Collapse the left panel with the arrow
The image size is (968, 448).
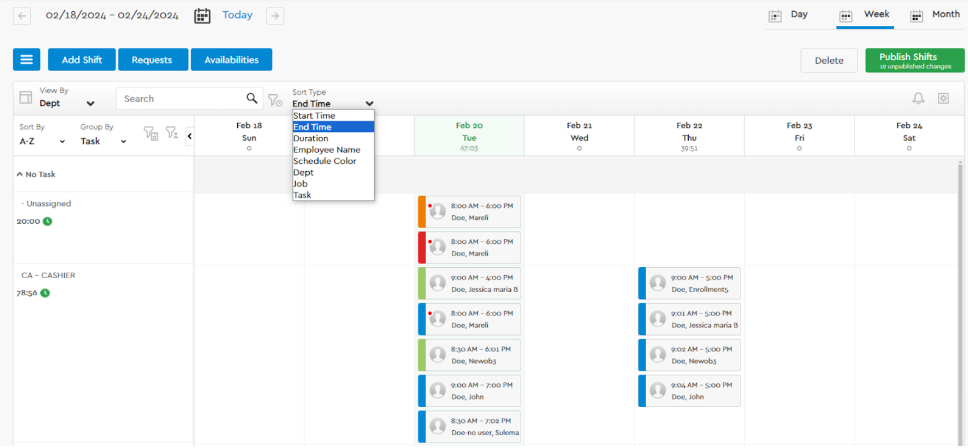point(190,136)
